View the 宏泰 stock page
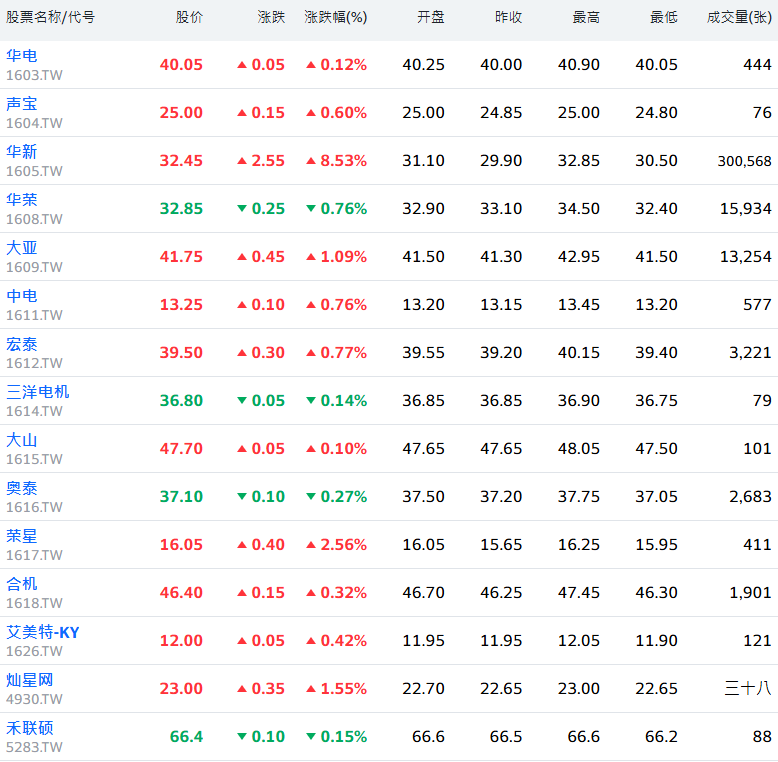The width and height of the screenshot is (778, 762). tap(22, 344)
